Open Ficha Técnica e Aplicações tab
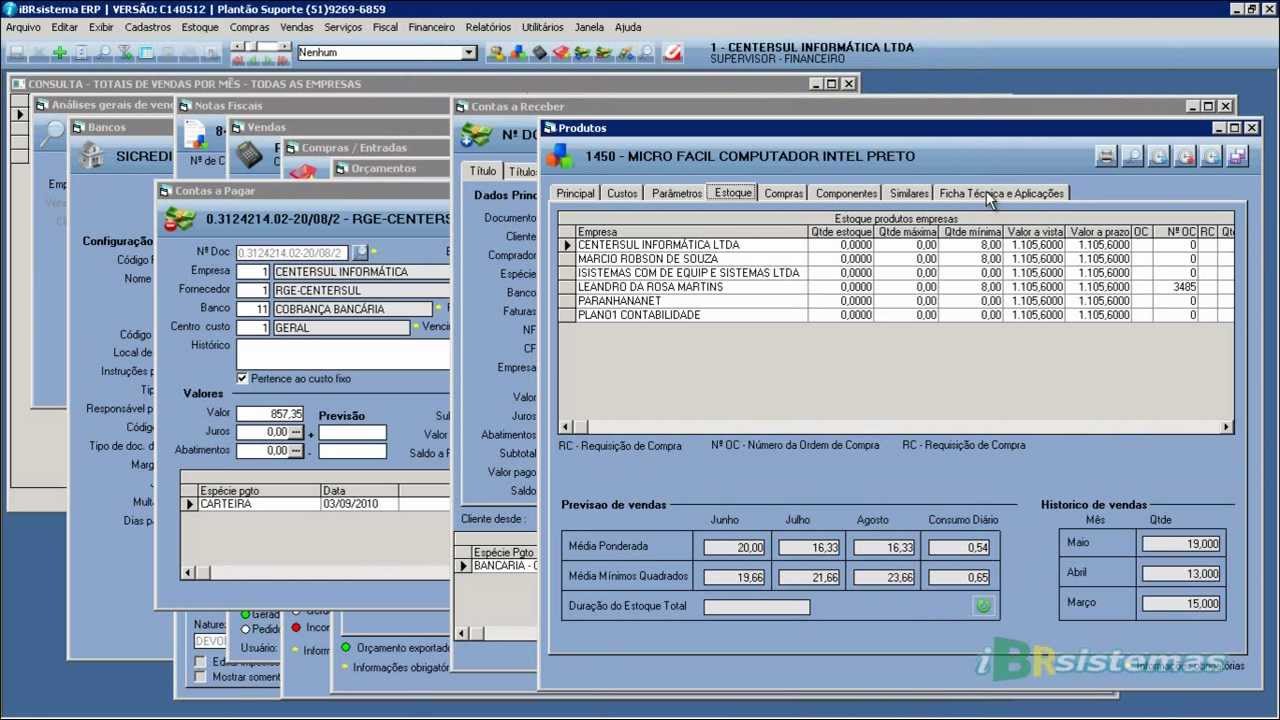 click(x=1002, y=193)
